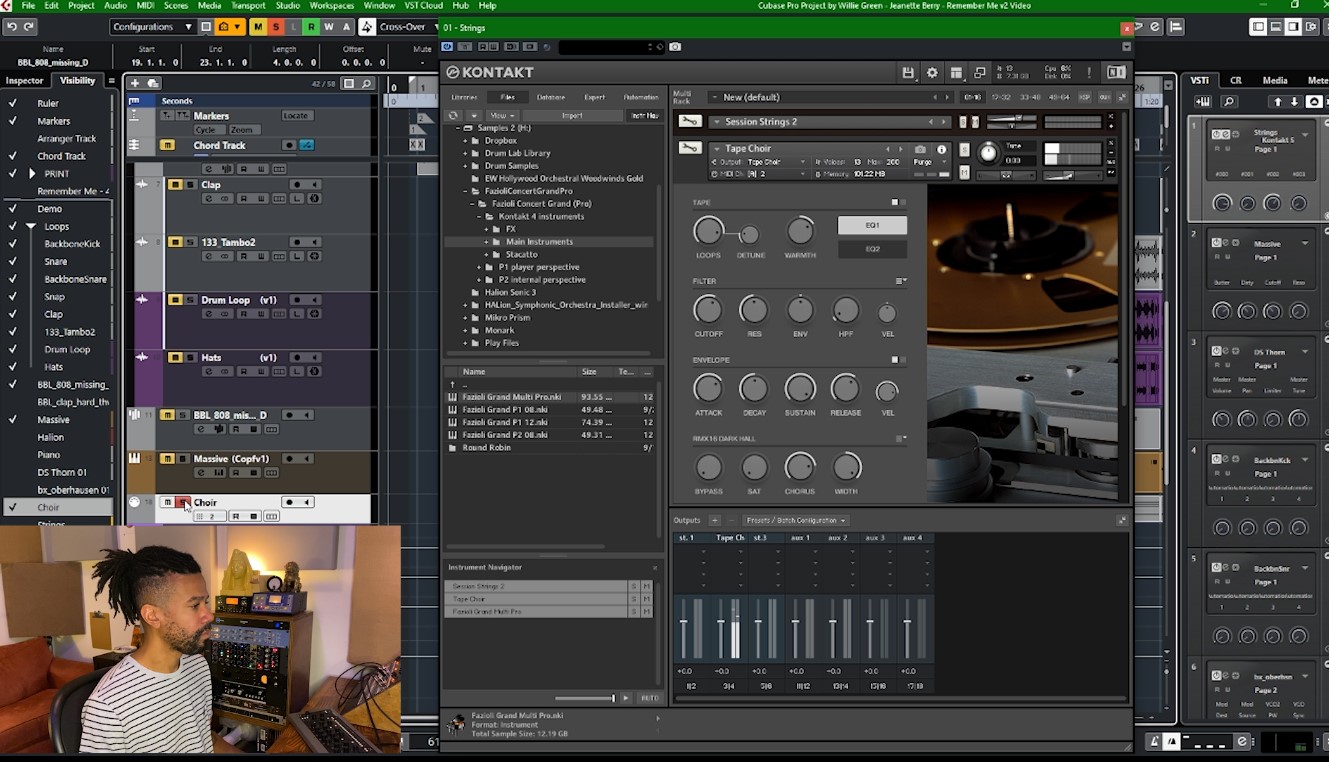This screenshot has width=1329, height=762.
Task: Adjust the CUTOFF filter knob
Action: (708, 310)
